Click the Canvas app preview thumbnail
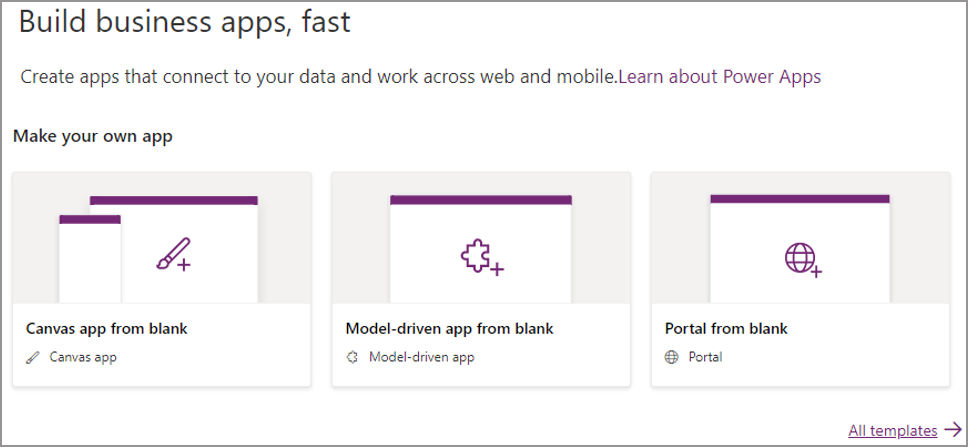The image size is (968, 447). (x=162, y=238)
